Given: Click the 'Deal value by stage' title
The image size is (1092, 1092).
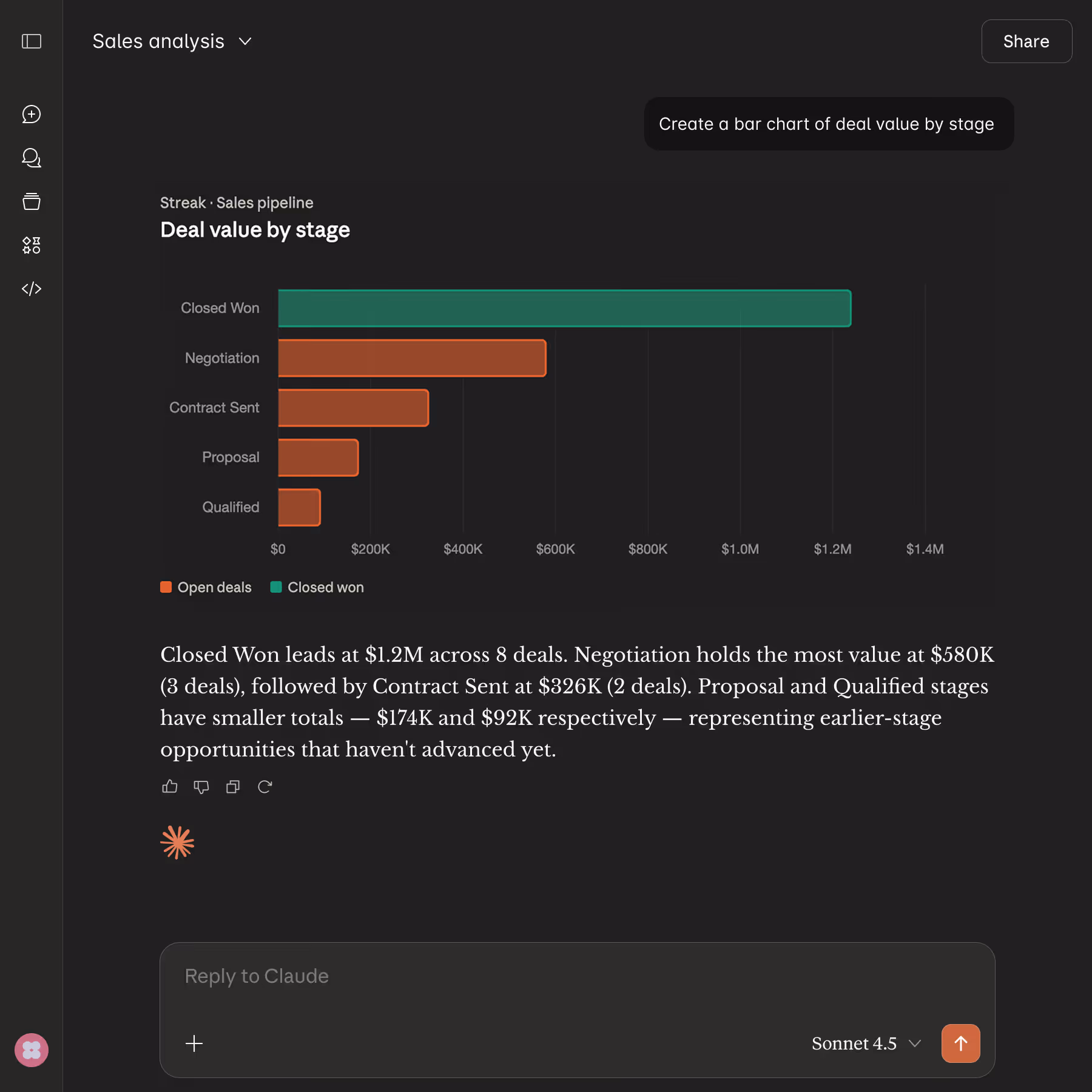Looking at the screenshot, I should [x=255, y=230].
